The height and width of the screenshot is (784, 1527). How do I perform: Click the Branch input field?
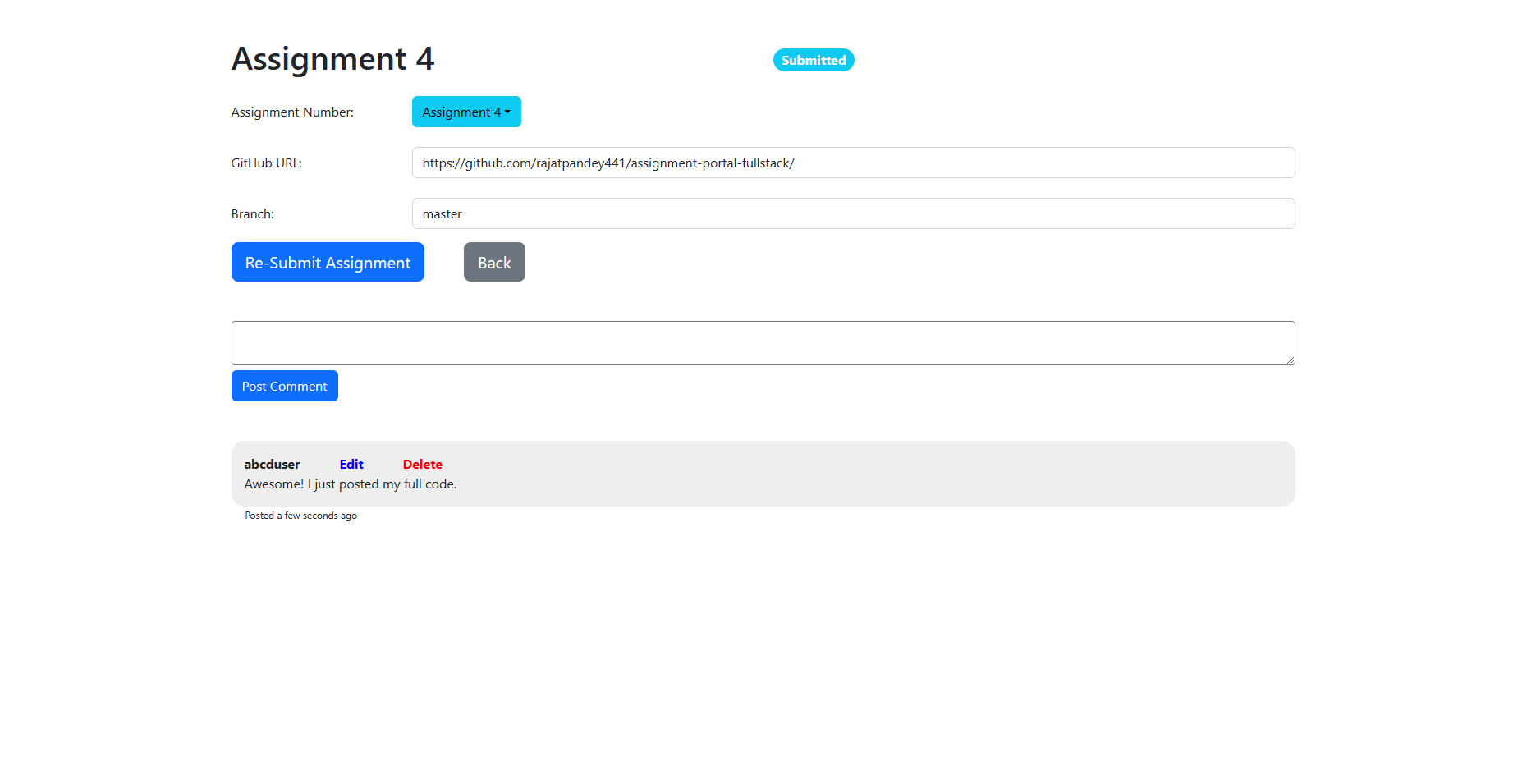(x=853, y=213)
